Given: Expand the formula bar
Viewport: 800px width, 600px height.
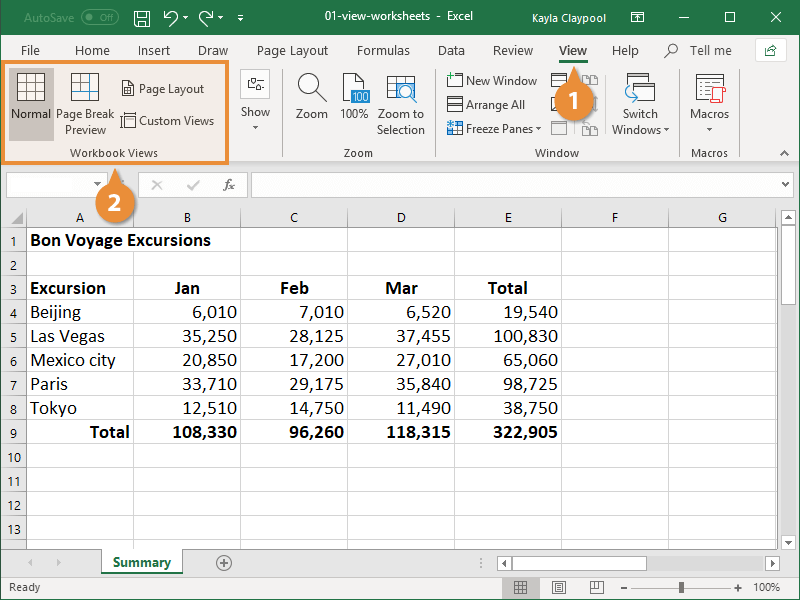Looking at the screenshot, I should pos(786,184).
